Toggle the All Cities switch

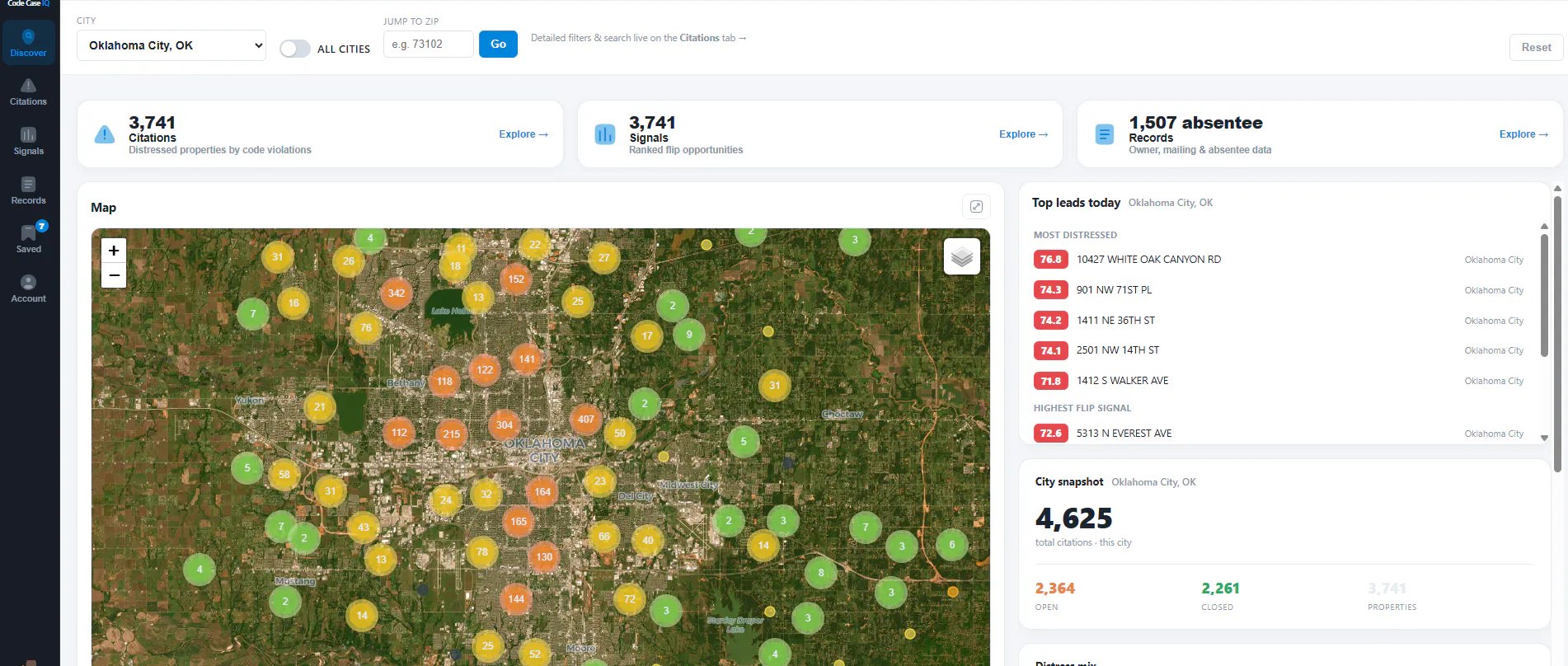294,49
